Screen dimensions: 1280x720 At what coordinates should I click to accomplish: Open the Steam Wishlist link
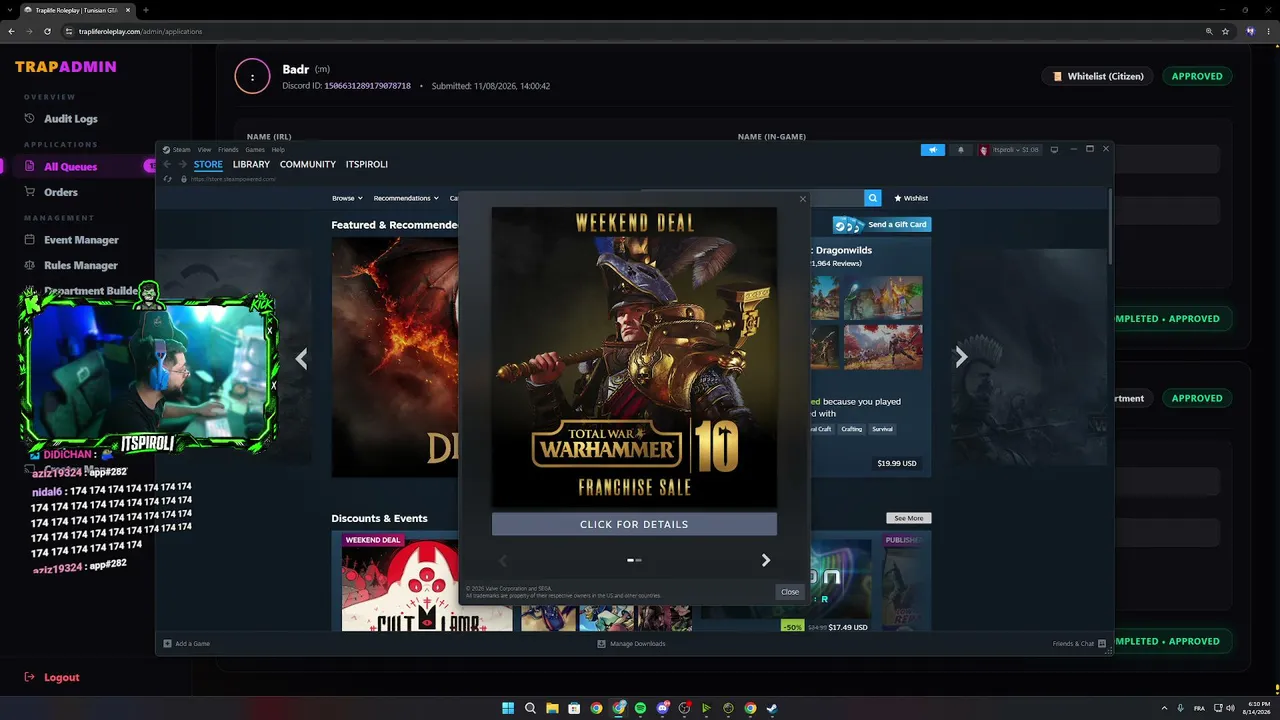(x=911, y=198)
